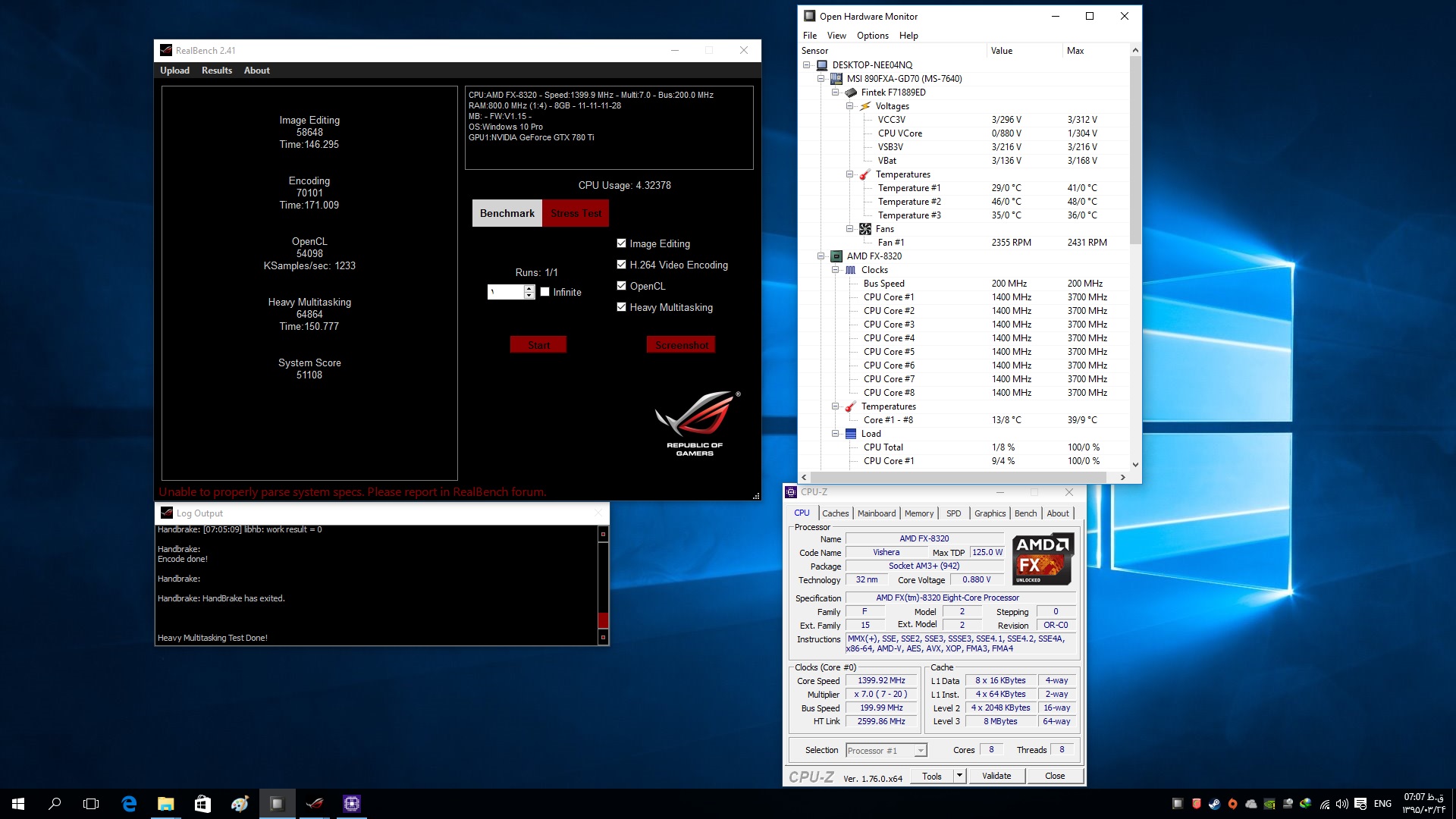Switch to RealBench ROG taskbar button
The height and width of the screenshot is (819, 1456).
coord(314,804)
